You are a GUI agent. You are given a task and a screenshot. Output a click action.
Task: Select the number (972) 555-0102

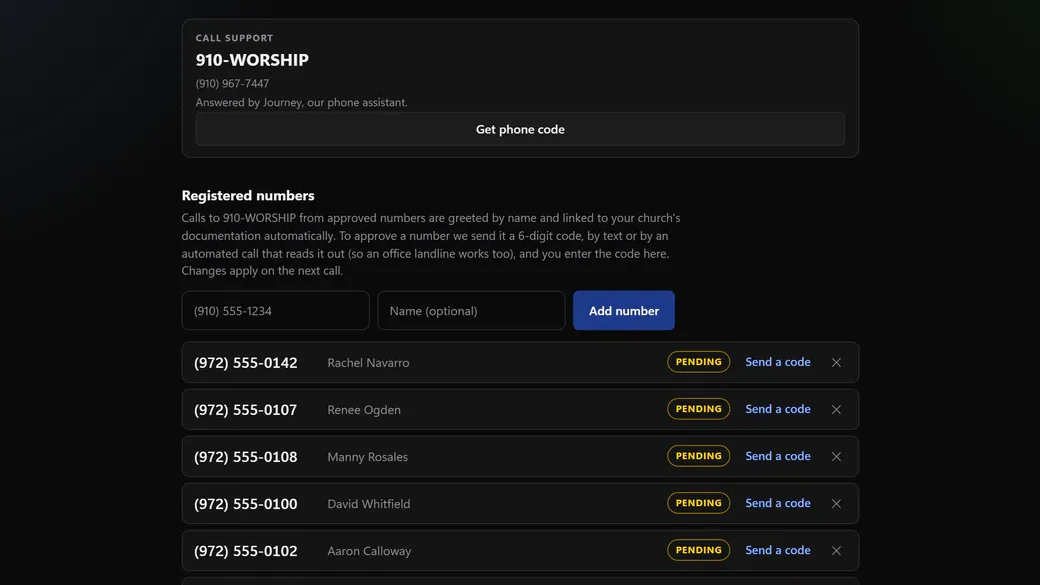(x=245, y=551)
